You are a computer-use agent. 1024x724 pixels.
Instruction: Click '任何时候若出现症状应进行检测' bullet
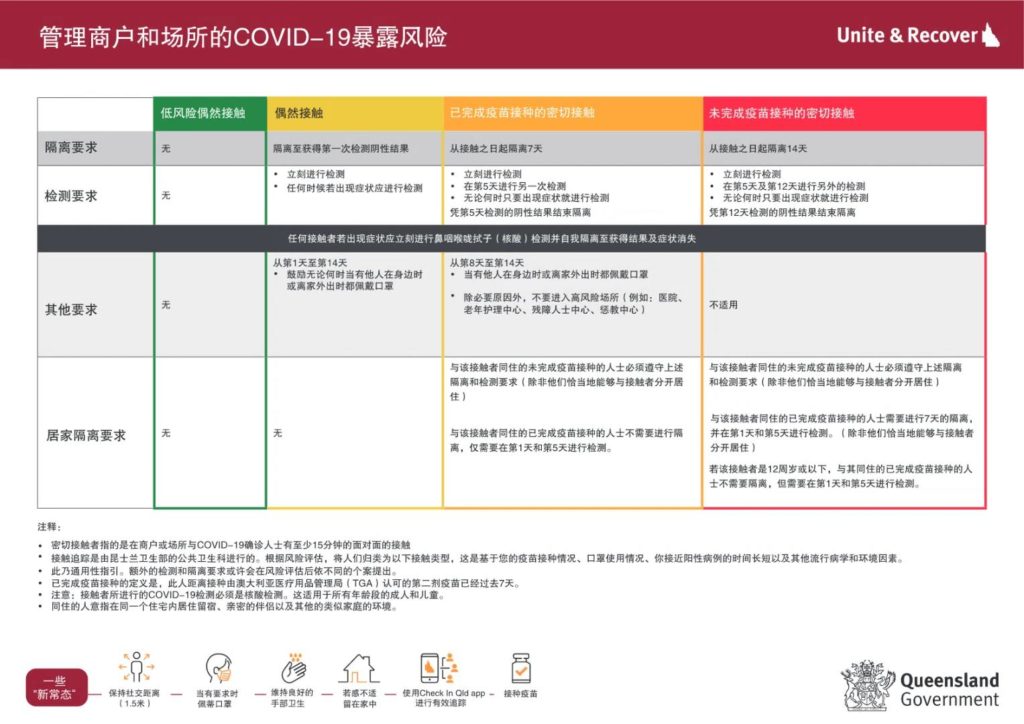point(355,188)
